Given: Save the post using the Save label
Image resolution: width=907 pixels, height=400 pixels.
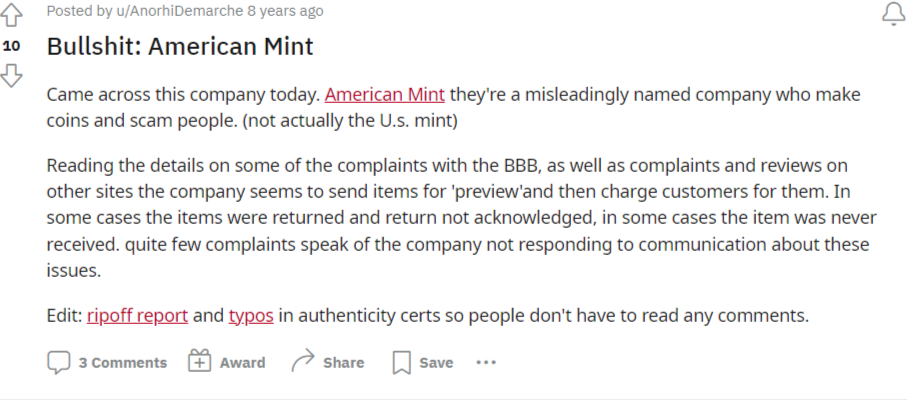Looking at the screenshot, I should (x=436, y=363).
